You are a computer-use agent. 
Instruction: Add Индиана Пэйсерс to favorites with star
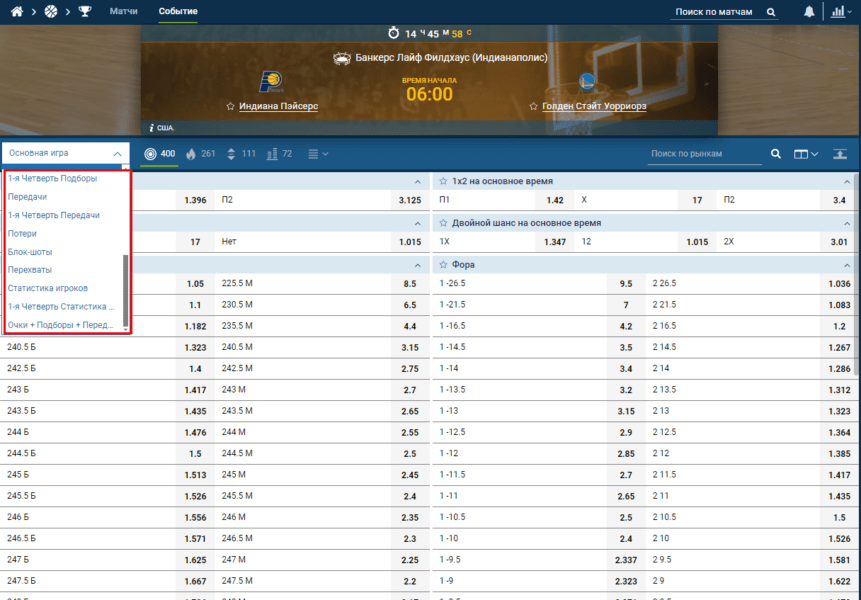[230, 105]
